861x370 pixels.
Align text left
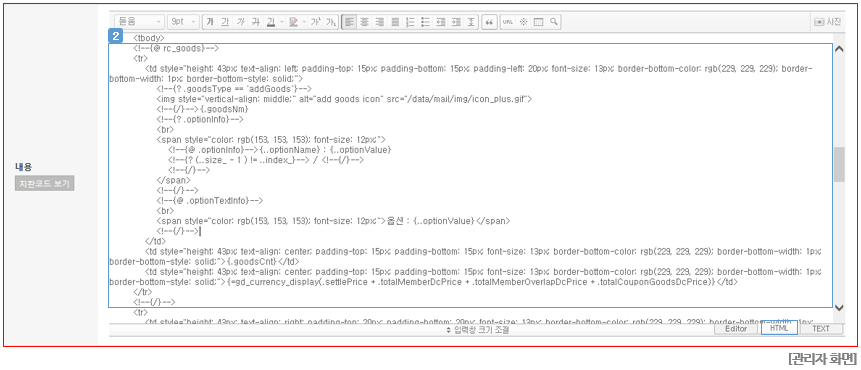tap(349, 22)
